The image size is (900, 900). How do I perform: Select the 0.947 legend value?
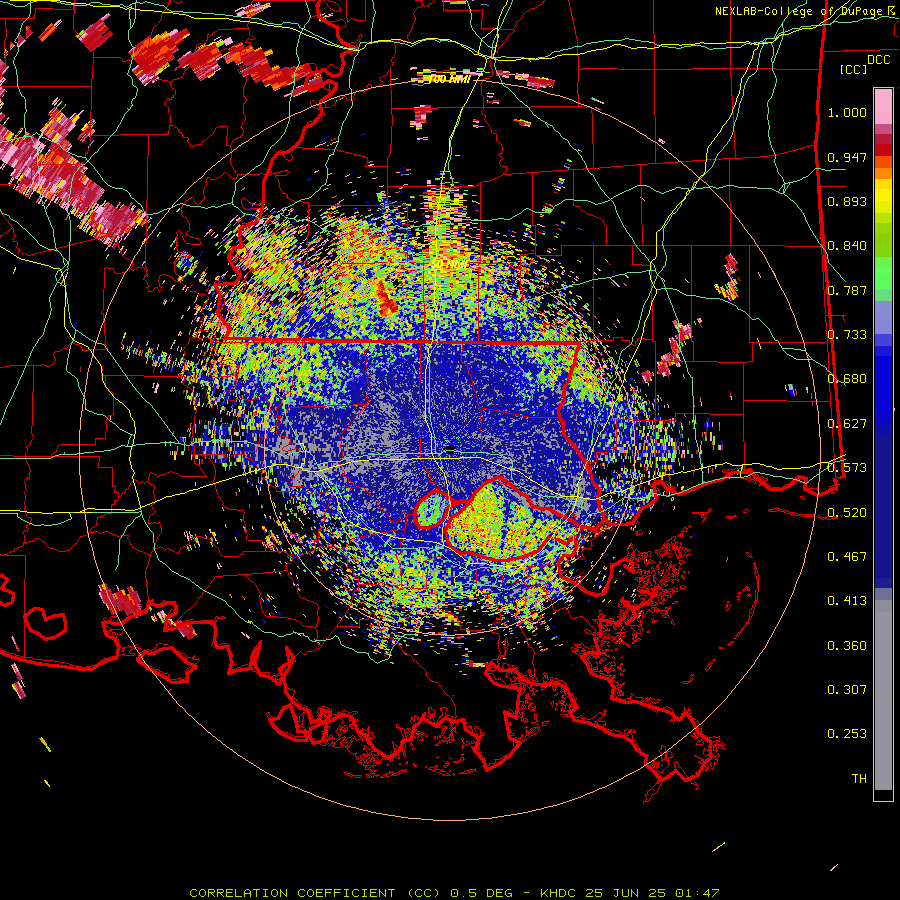point(847,157)
